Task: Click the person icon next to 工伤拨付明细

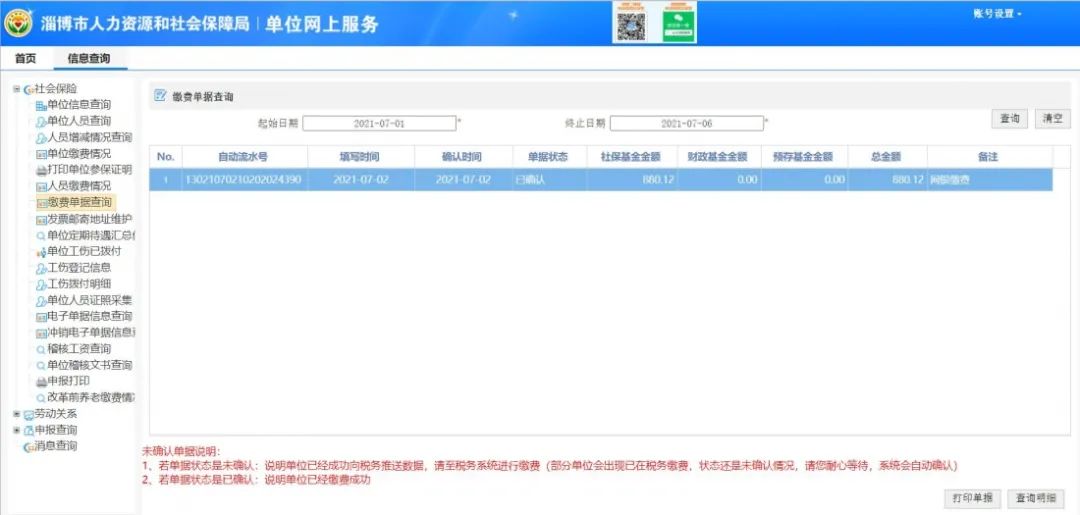Action: click(41, 284)
